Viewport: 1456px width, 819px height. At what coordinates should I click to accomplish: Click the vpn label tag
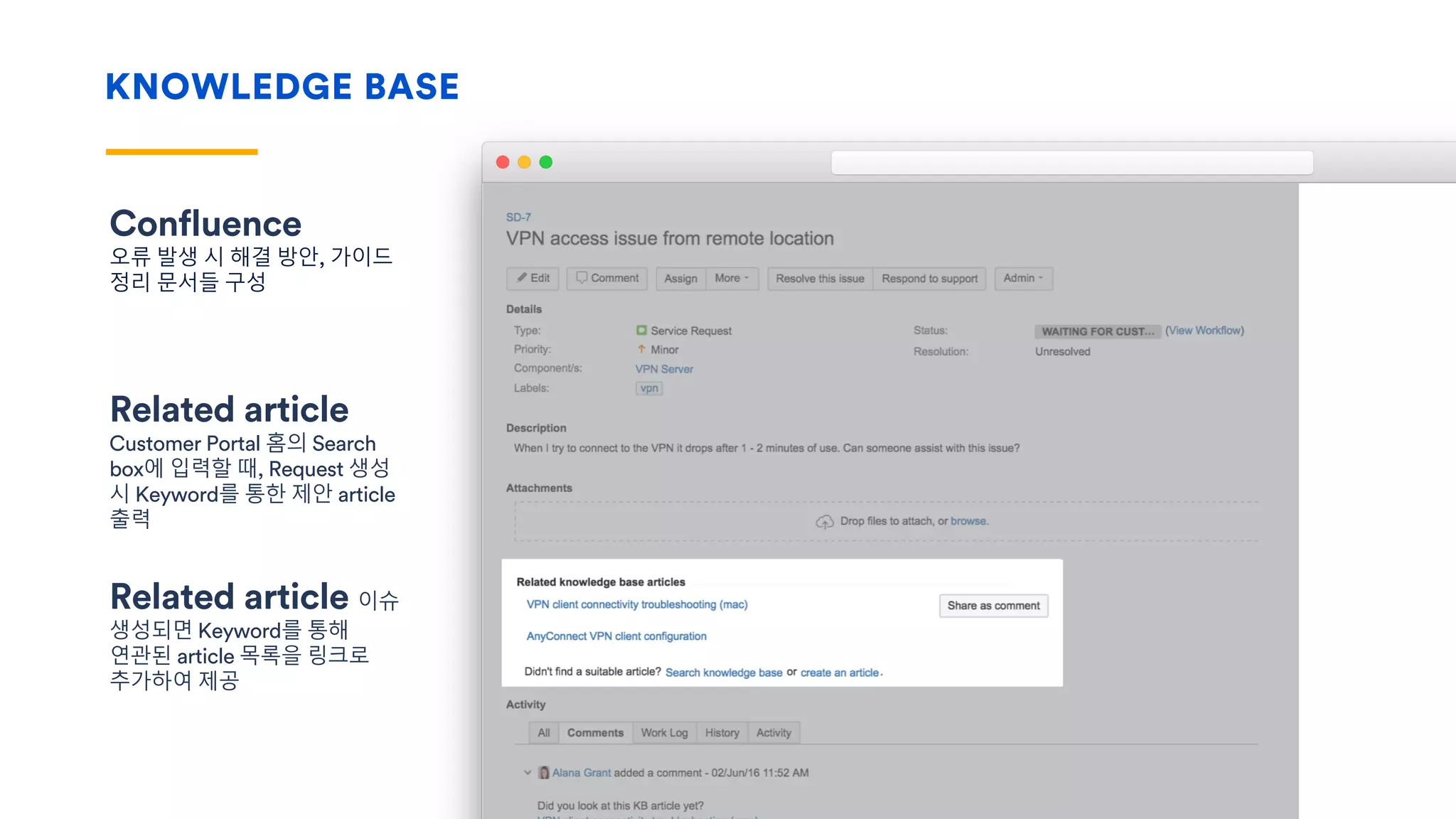pos(649,388)
